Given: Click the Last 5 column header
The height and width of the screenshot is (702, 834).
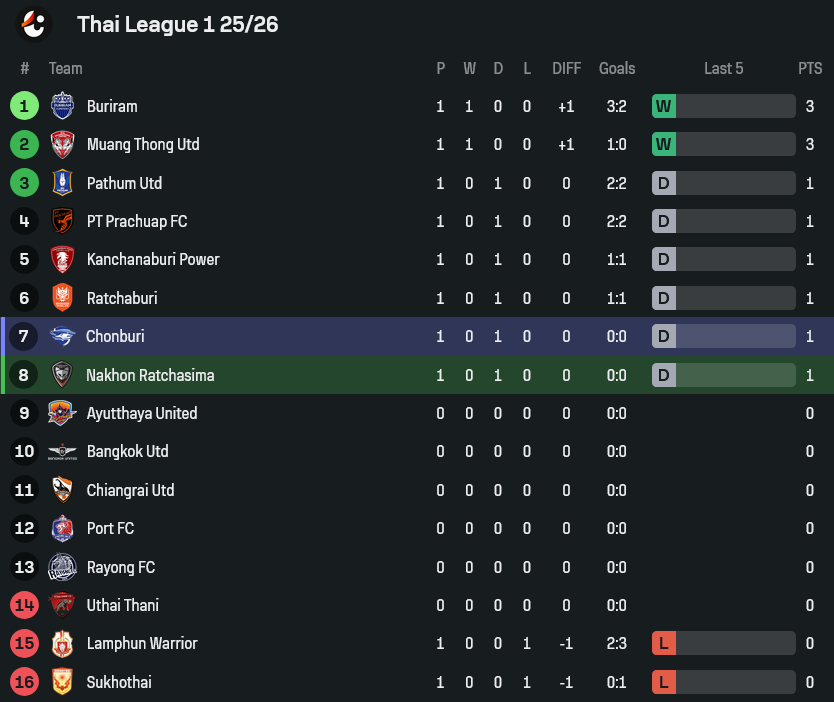Looking at the screenshot, I should point(723,69).
